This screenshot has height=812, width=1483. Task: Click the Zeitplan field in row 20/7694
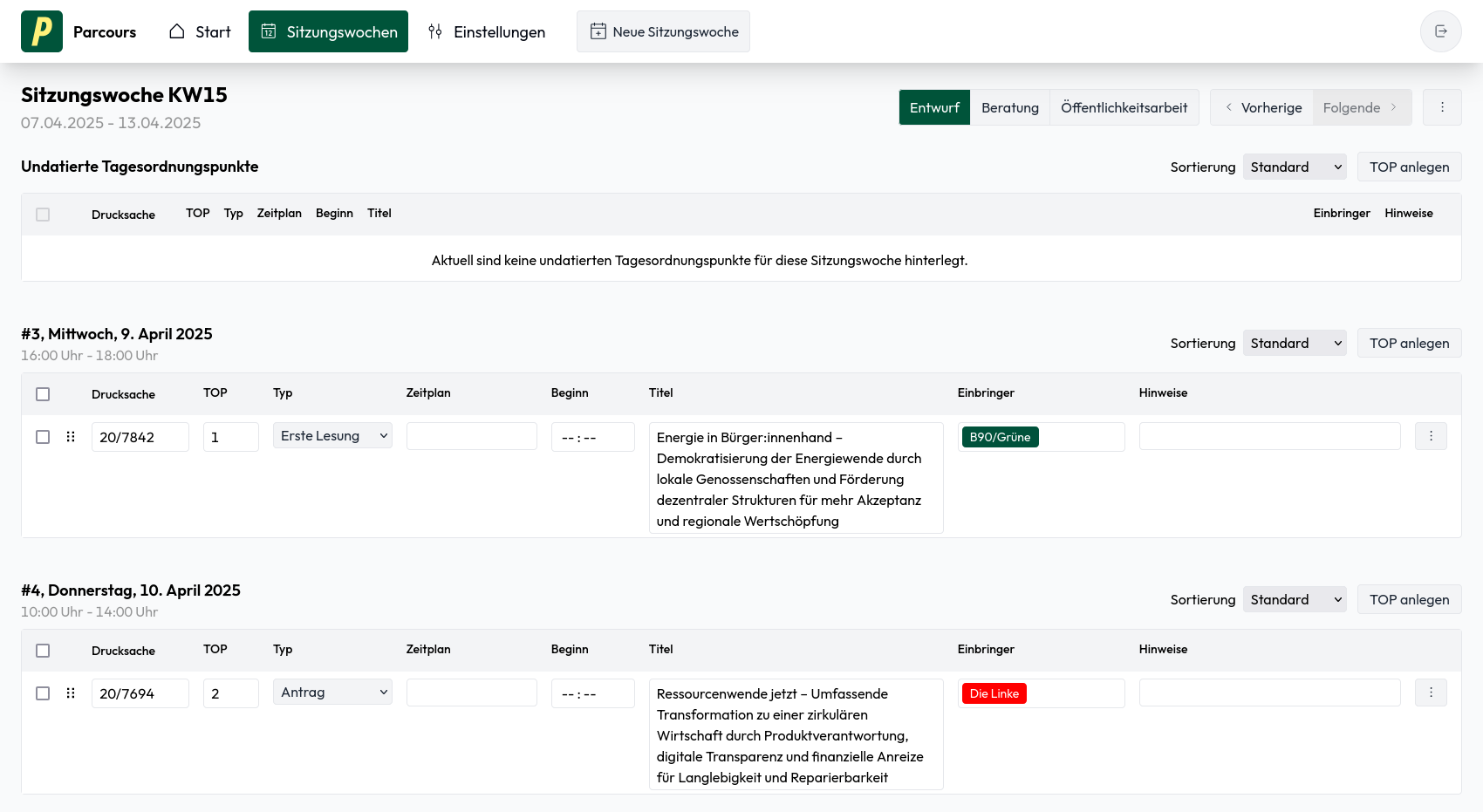click(472, 693)
